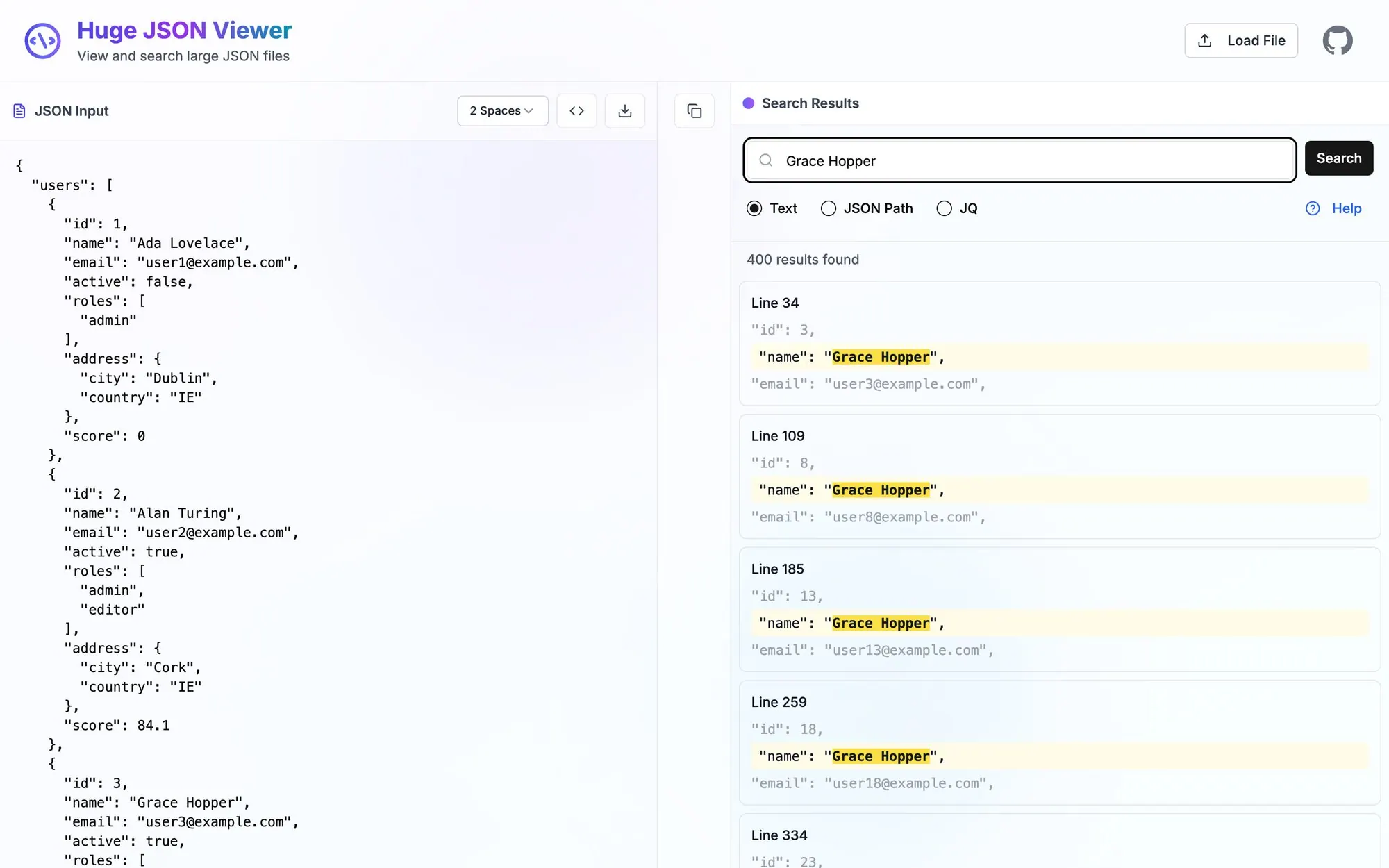
Task: Select the Text search mode radio
Action: coord(754,208)
